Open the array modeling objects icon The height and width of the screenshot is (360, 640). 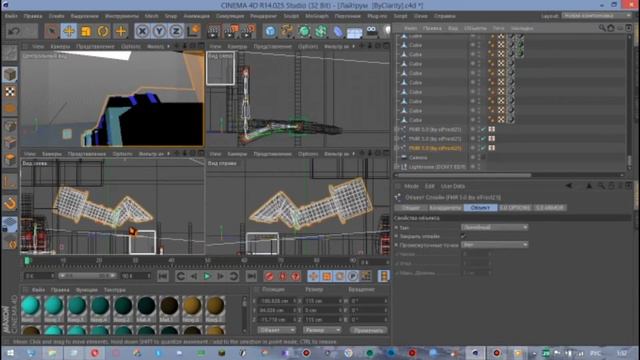point(321,31)
